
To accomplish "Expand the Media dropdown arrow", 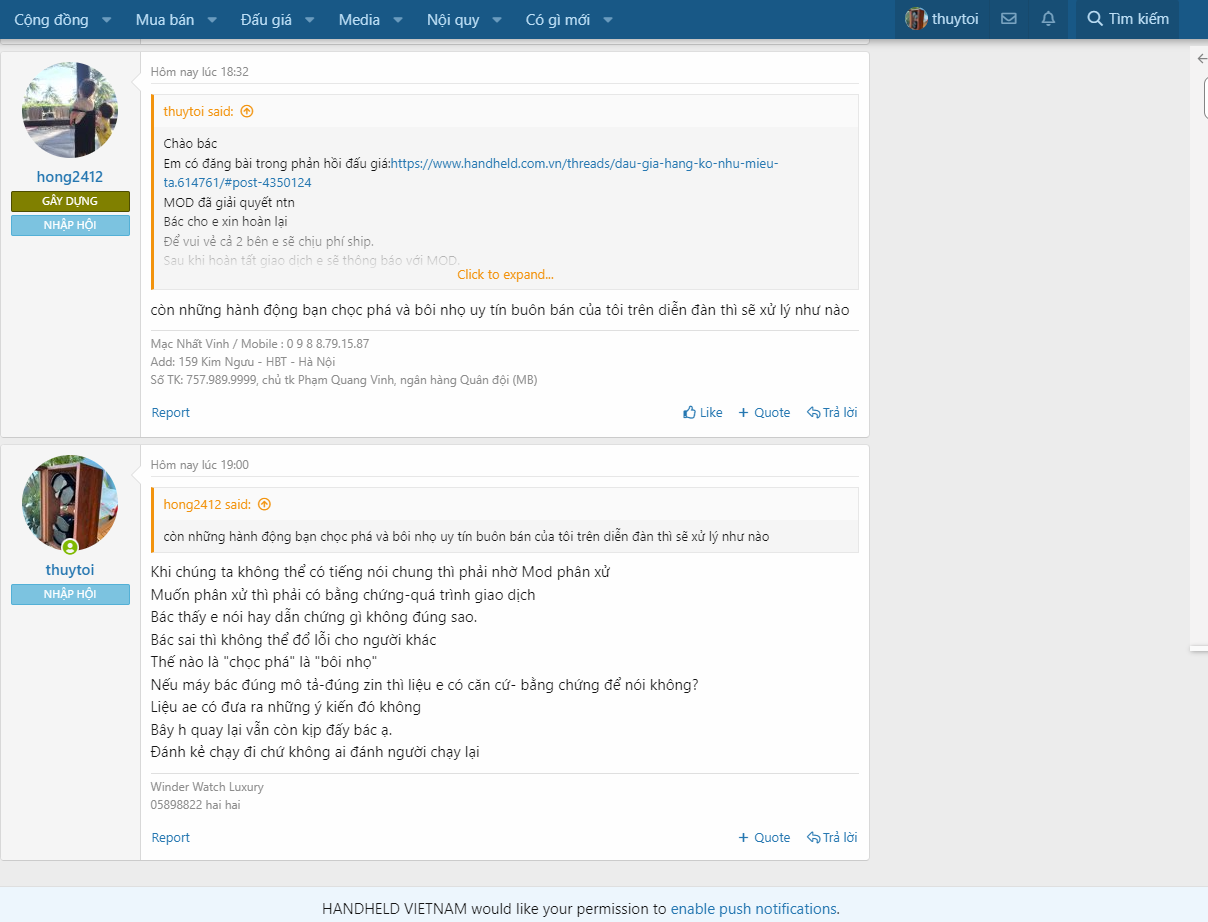I will click(x=398, y=20).
